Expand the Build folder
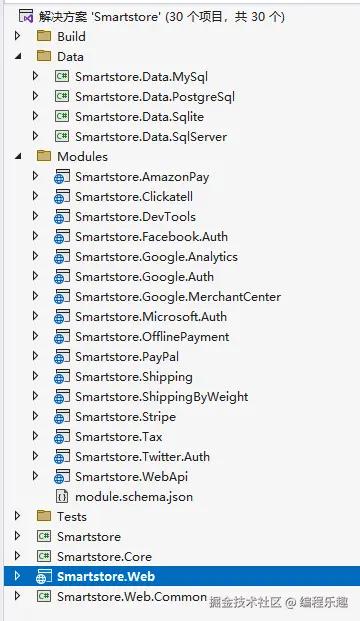Viewport: 360px width, 621px height. tap(17, 36)
